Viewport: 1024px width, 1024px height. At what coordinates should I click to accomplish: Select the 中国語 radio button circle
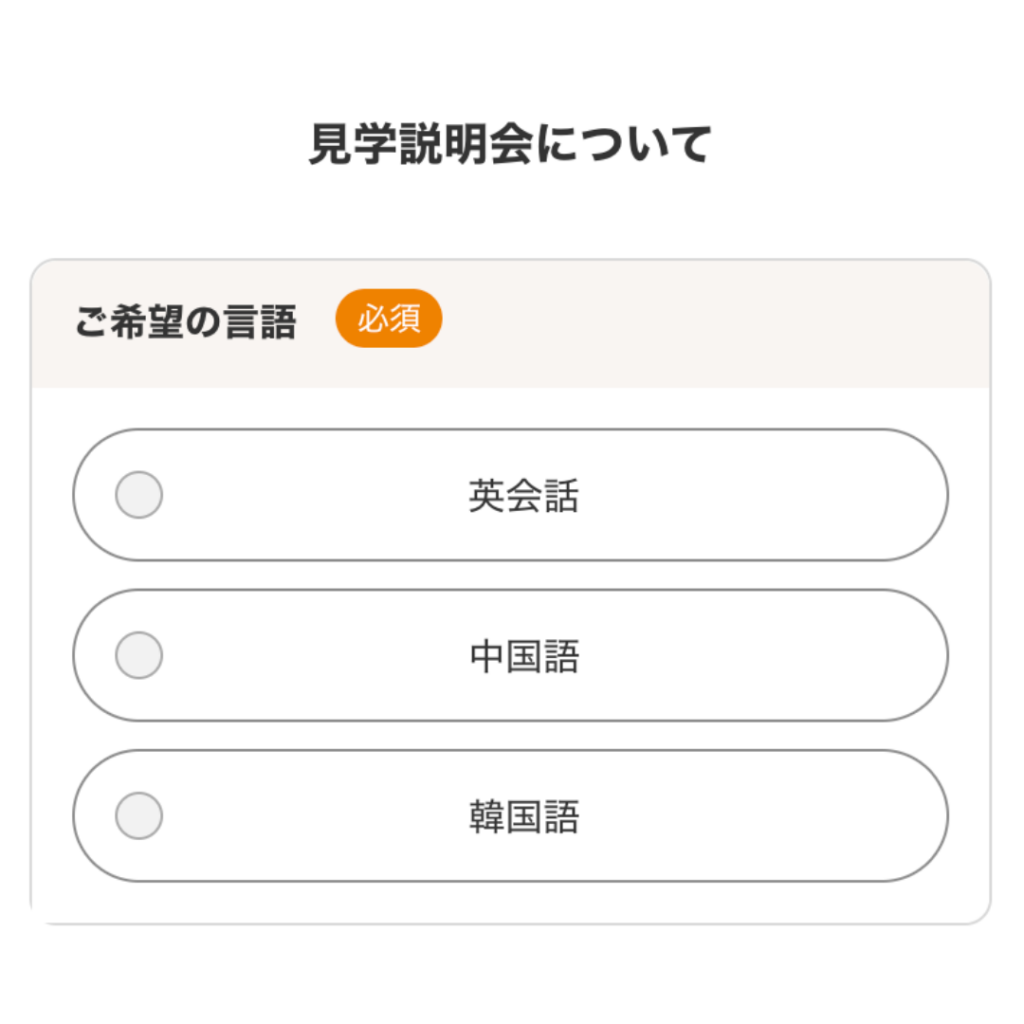click(139, 656)
